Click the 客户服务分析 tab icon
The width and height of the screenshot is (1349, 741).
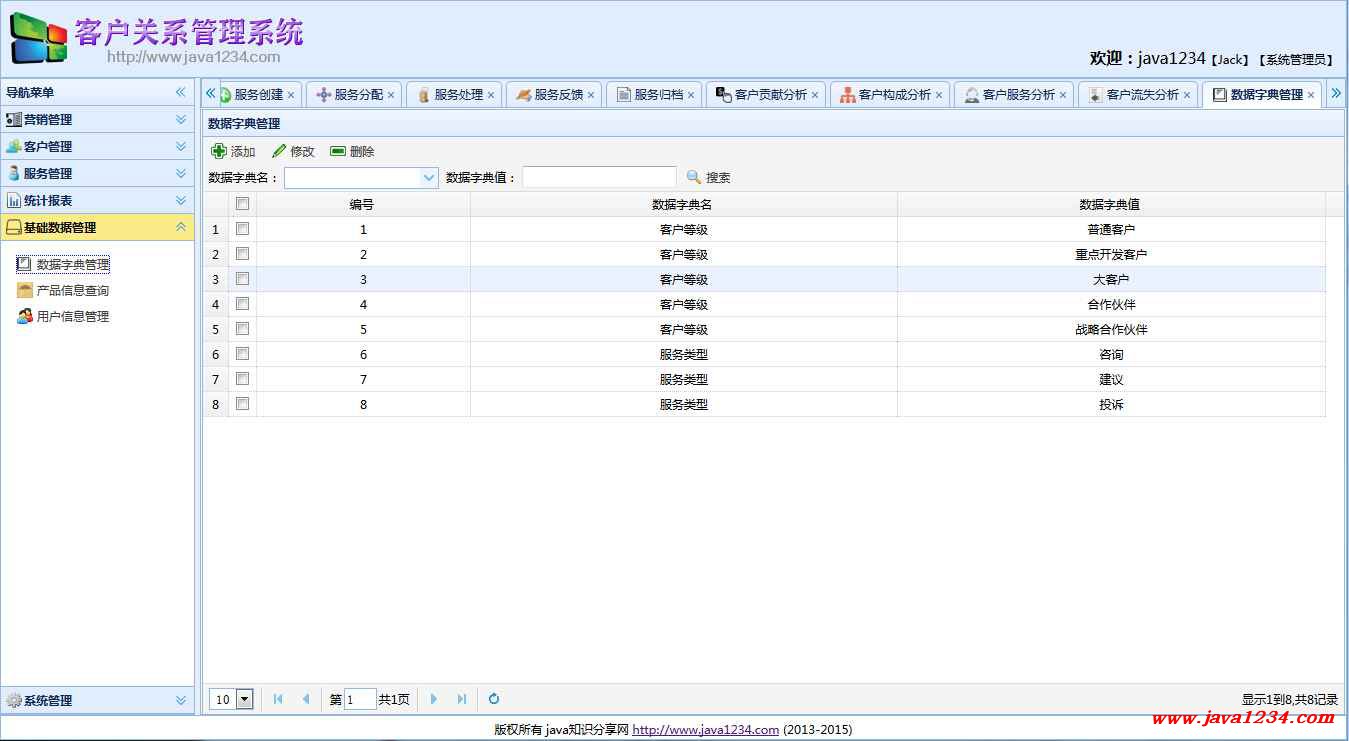pyautogui.click(x=971, y=95)
